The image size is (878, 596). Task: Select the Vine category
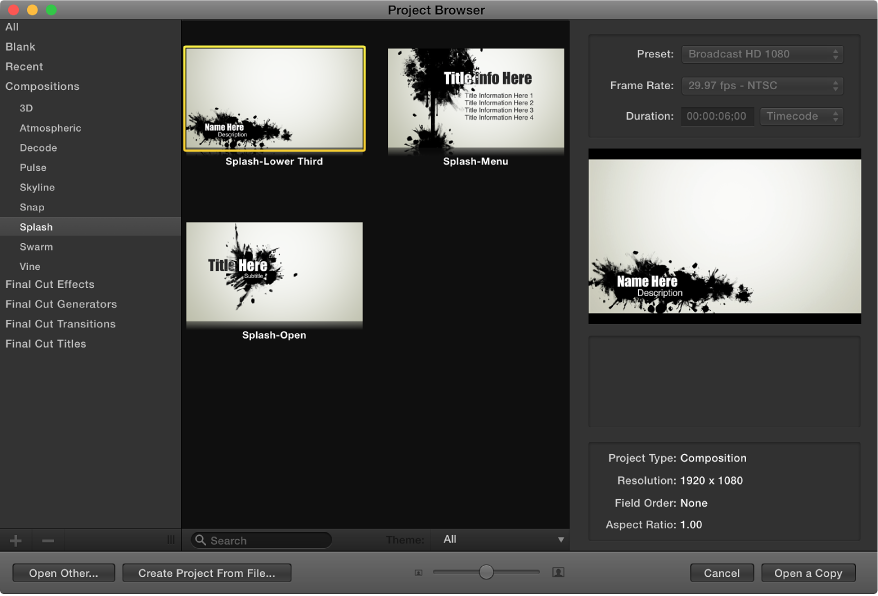click(30, 266)
